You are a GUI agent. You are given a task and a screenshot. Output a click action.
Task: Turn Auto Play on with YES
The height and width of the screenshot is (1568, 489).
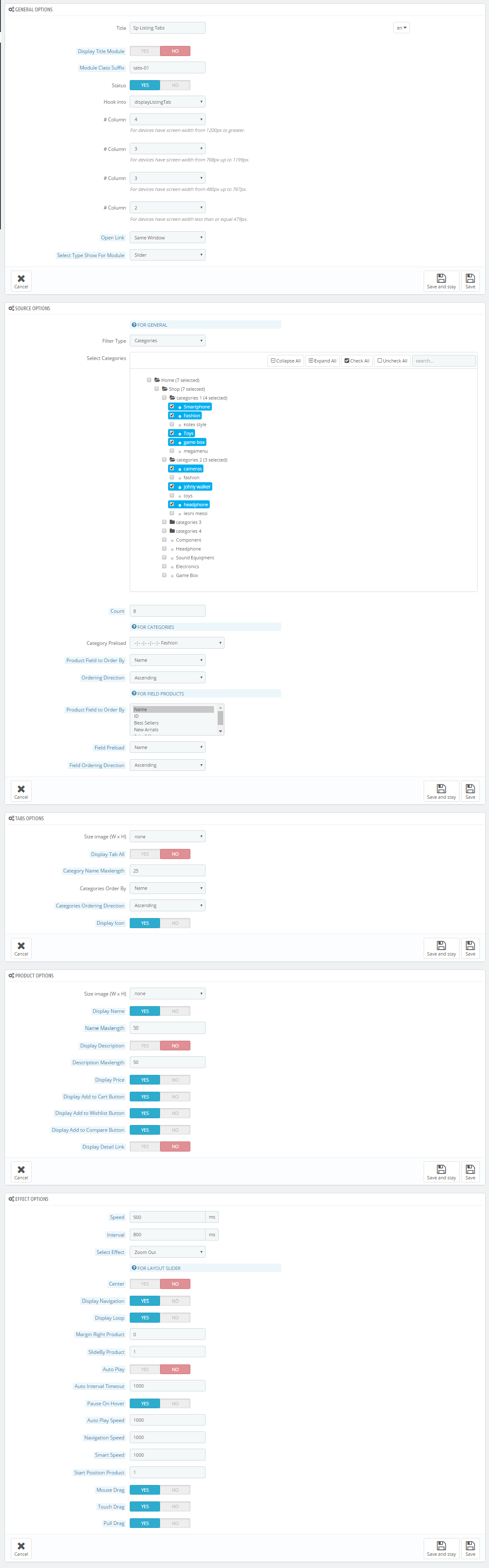[x=145, y=1369]
